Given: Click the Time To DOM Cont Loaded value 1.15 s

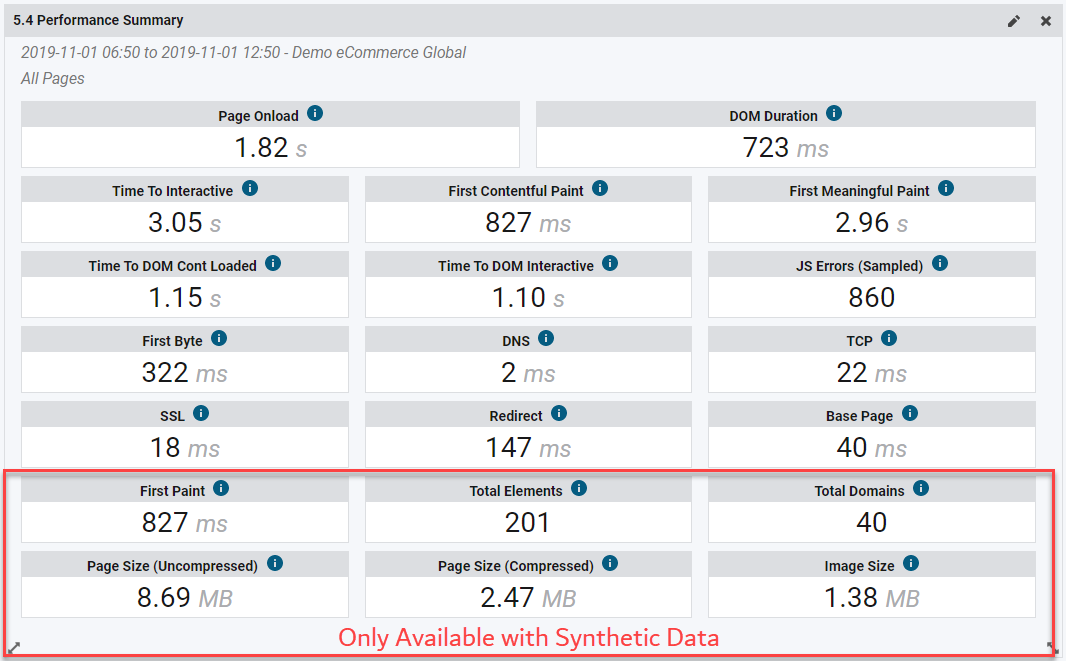Looking at the screenshot, I should pos(185,297).
